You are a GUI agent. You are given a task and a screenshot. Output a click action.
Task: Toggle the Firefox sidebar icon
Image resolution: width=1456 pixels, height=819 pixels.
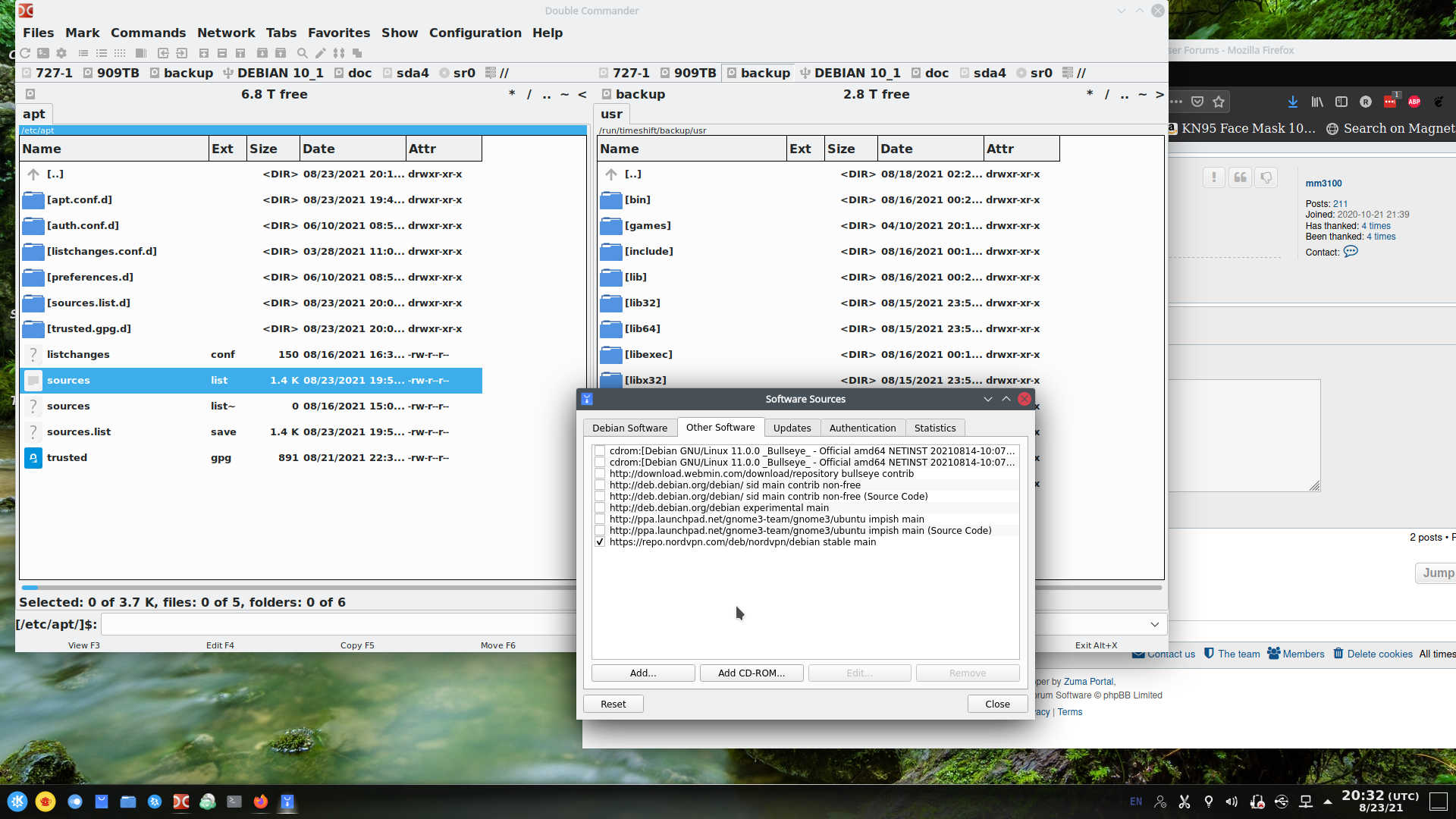tap(1341, 102)
